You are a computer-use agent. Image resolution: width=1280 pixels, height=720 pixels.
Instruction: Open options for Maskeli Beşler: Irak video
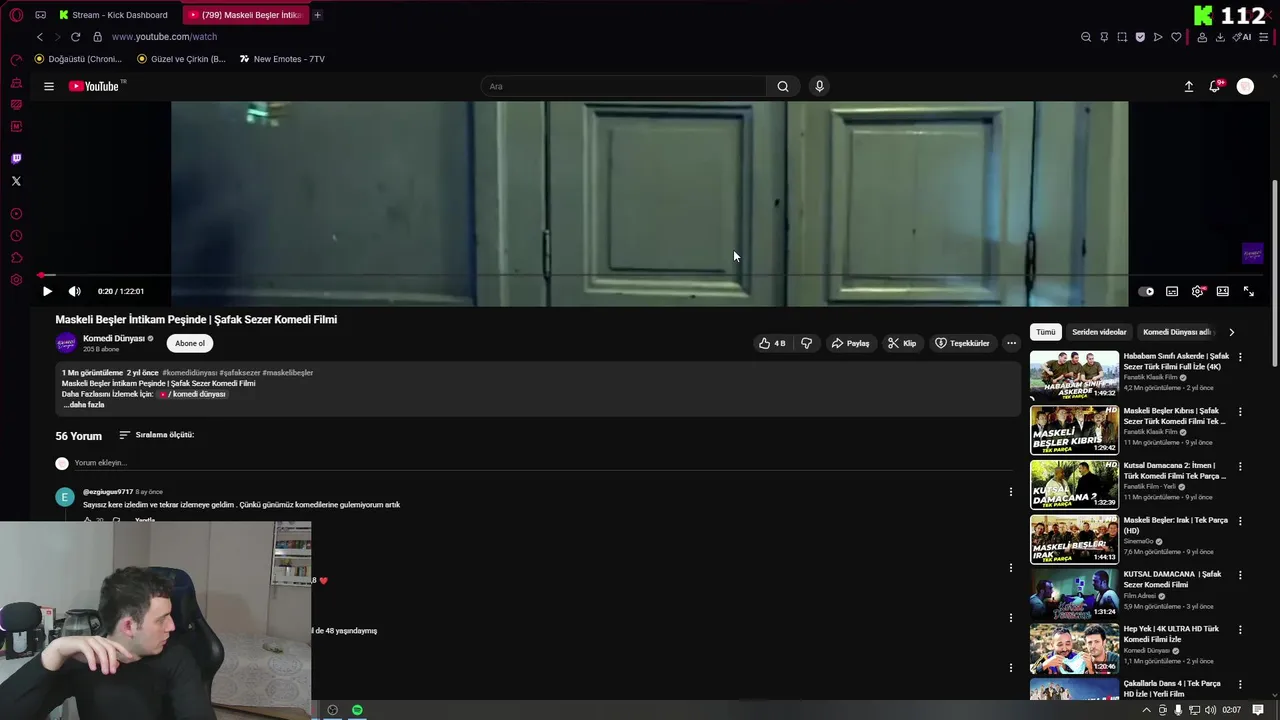[1240, 521]
